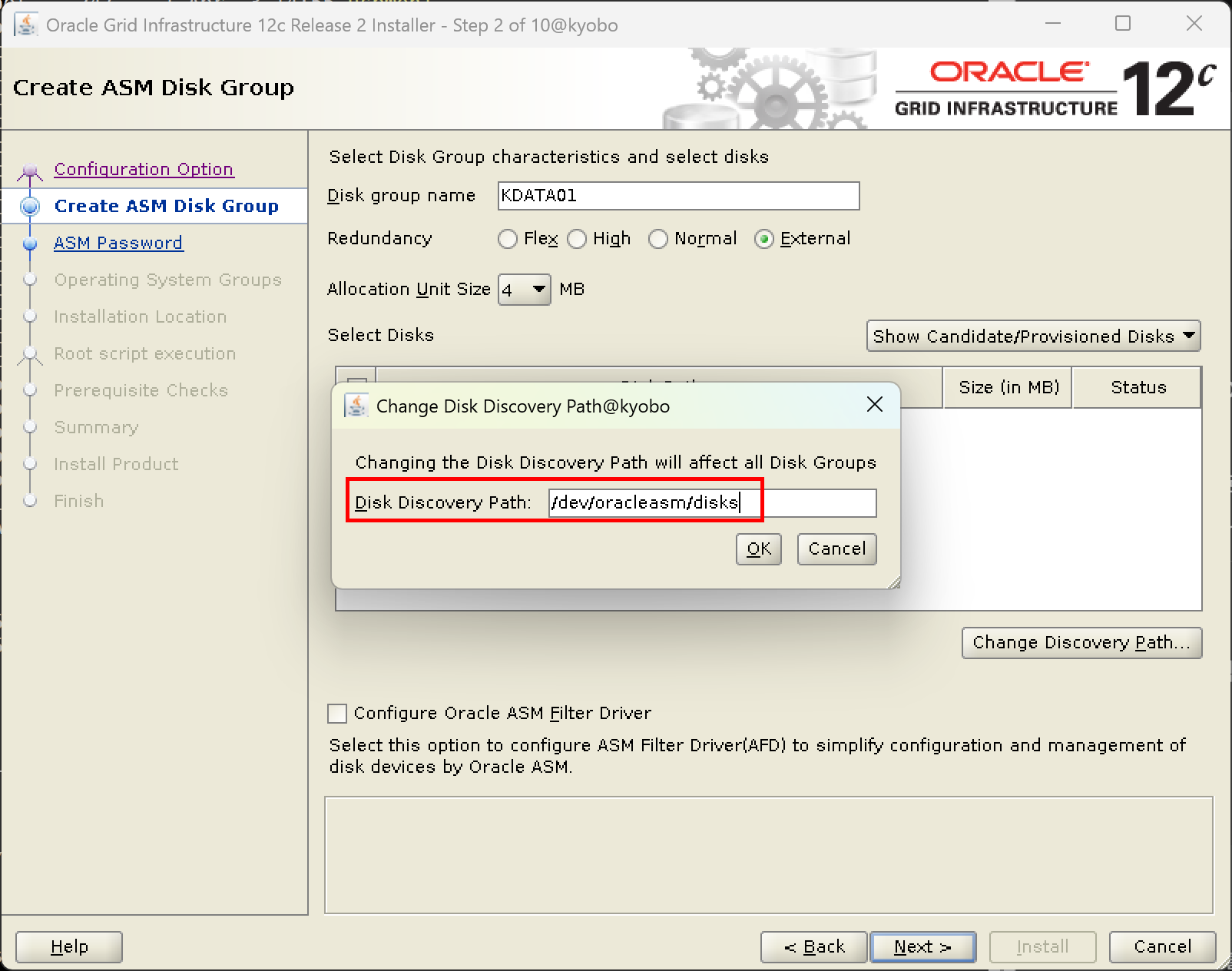
Task: Open the Show Candidate/Provisioned Disks dropdown
Action: 1033,336
